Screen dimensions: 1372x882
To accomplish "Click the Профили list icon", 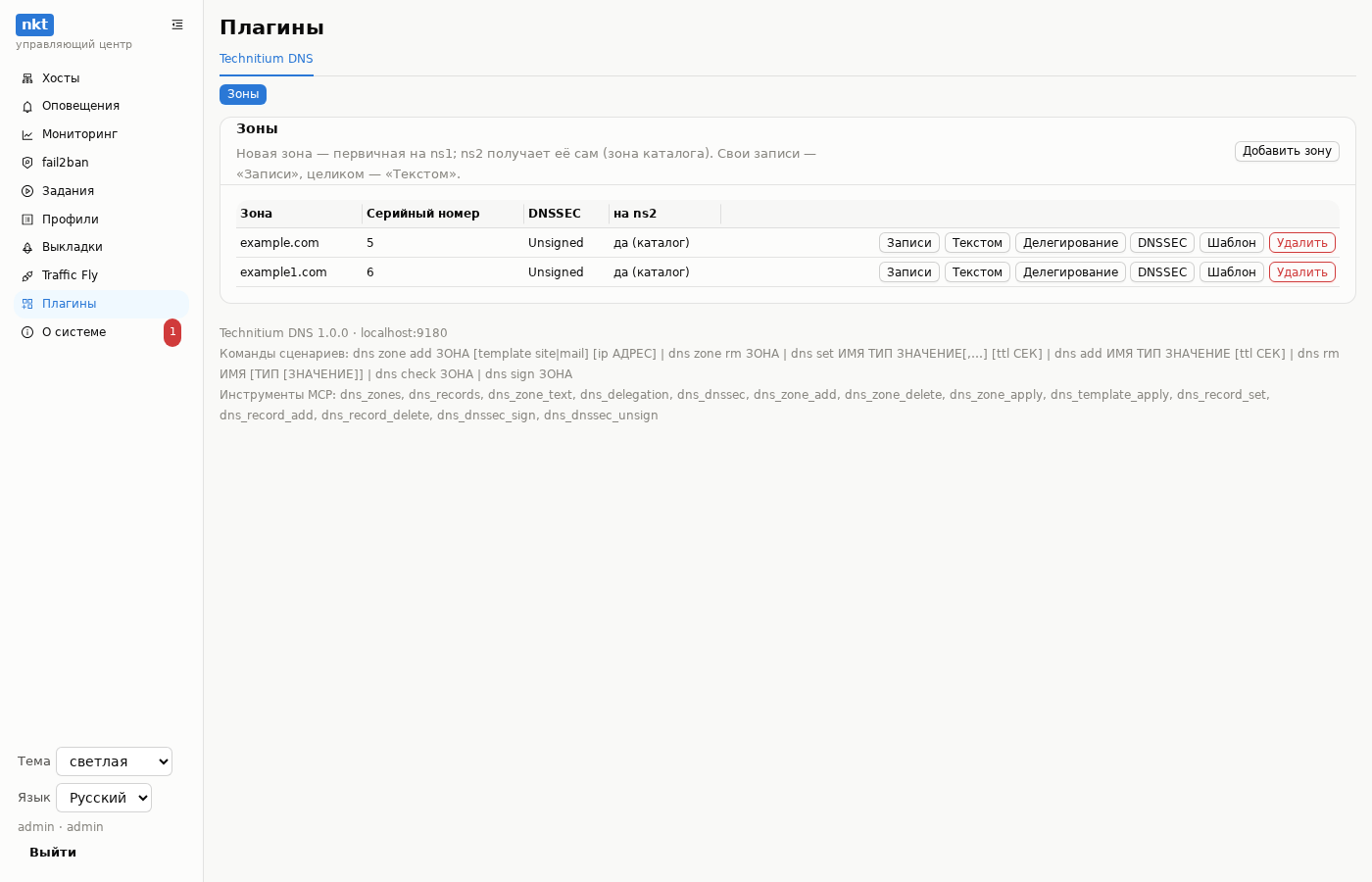I will point(27,220).
